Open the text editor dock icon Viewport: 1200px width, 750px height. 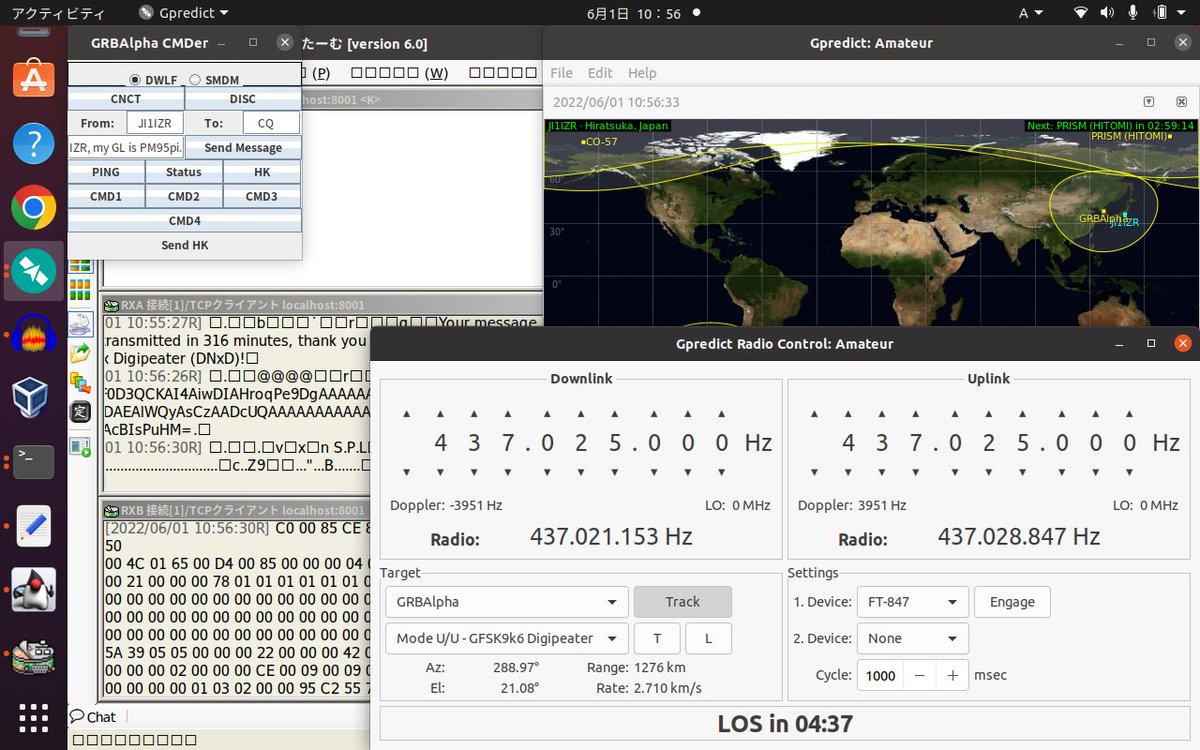click(33, 526)
